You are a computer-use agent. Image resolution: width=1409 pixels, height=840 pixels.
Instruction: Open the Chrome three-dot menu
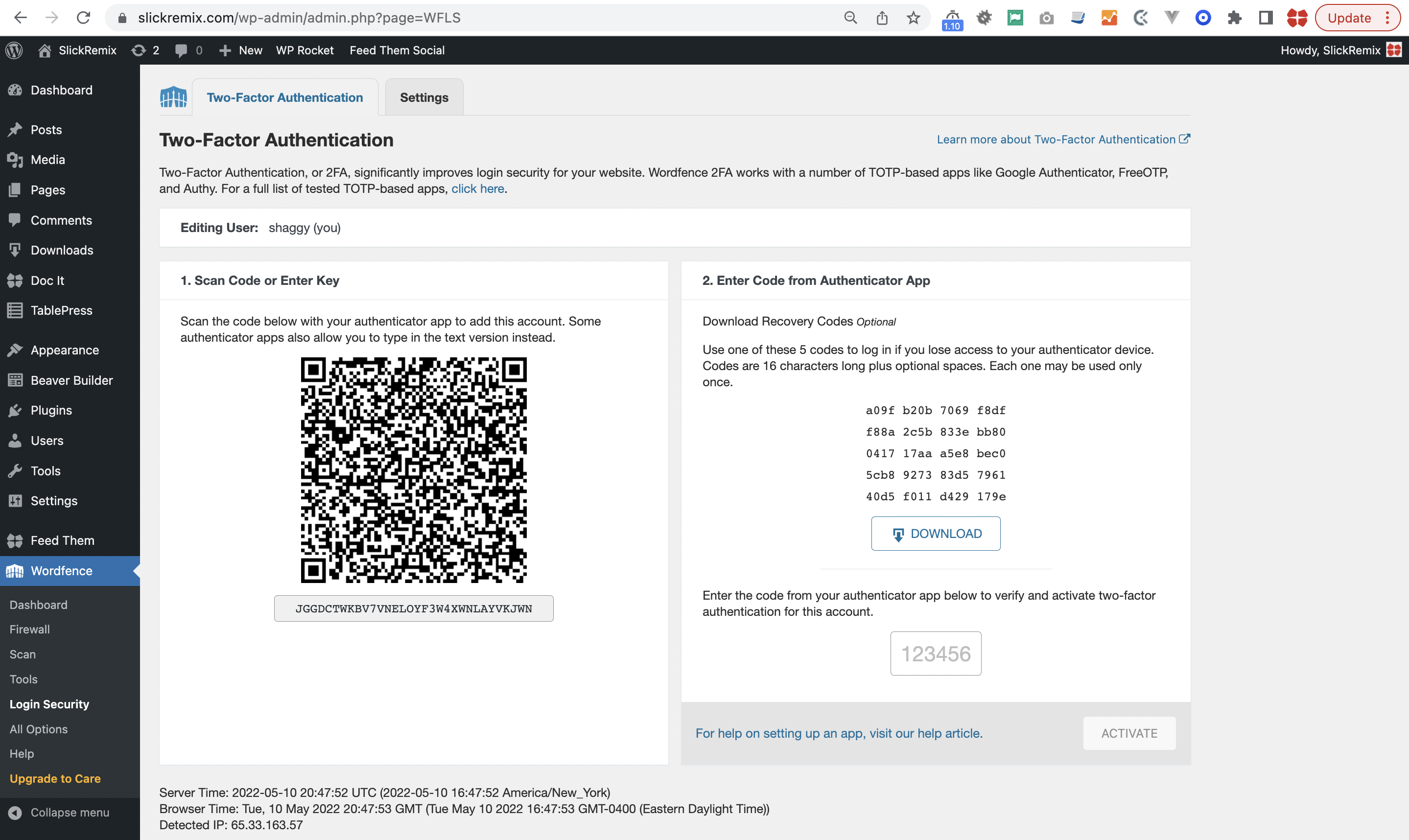click(1387, 18)
